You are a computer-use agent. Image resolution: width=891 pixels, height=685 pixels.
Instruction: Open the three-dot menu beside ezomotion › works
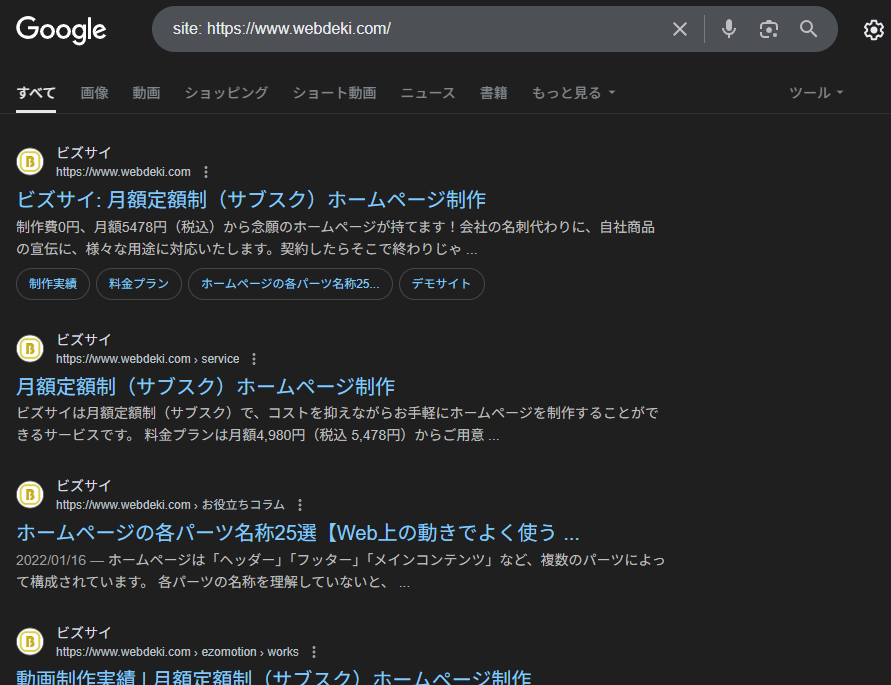click(314, 652)
